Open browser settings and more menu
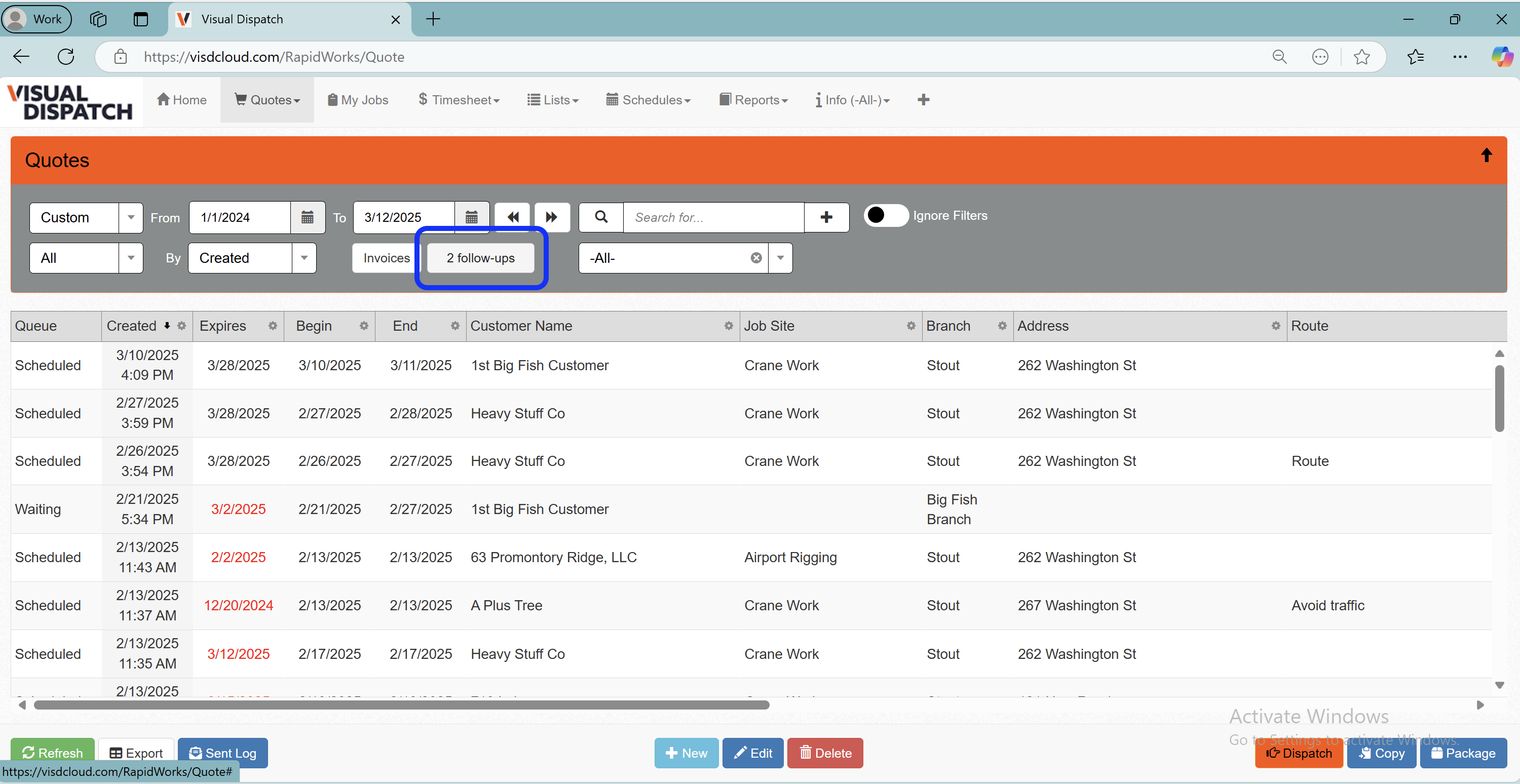The height and width of the screenshot is (784, 1520). tap(1460, 57)
